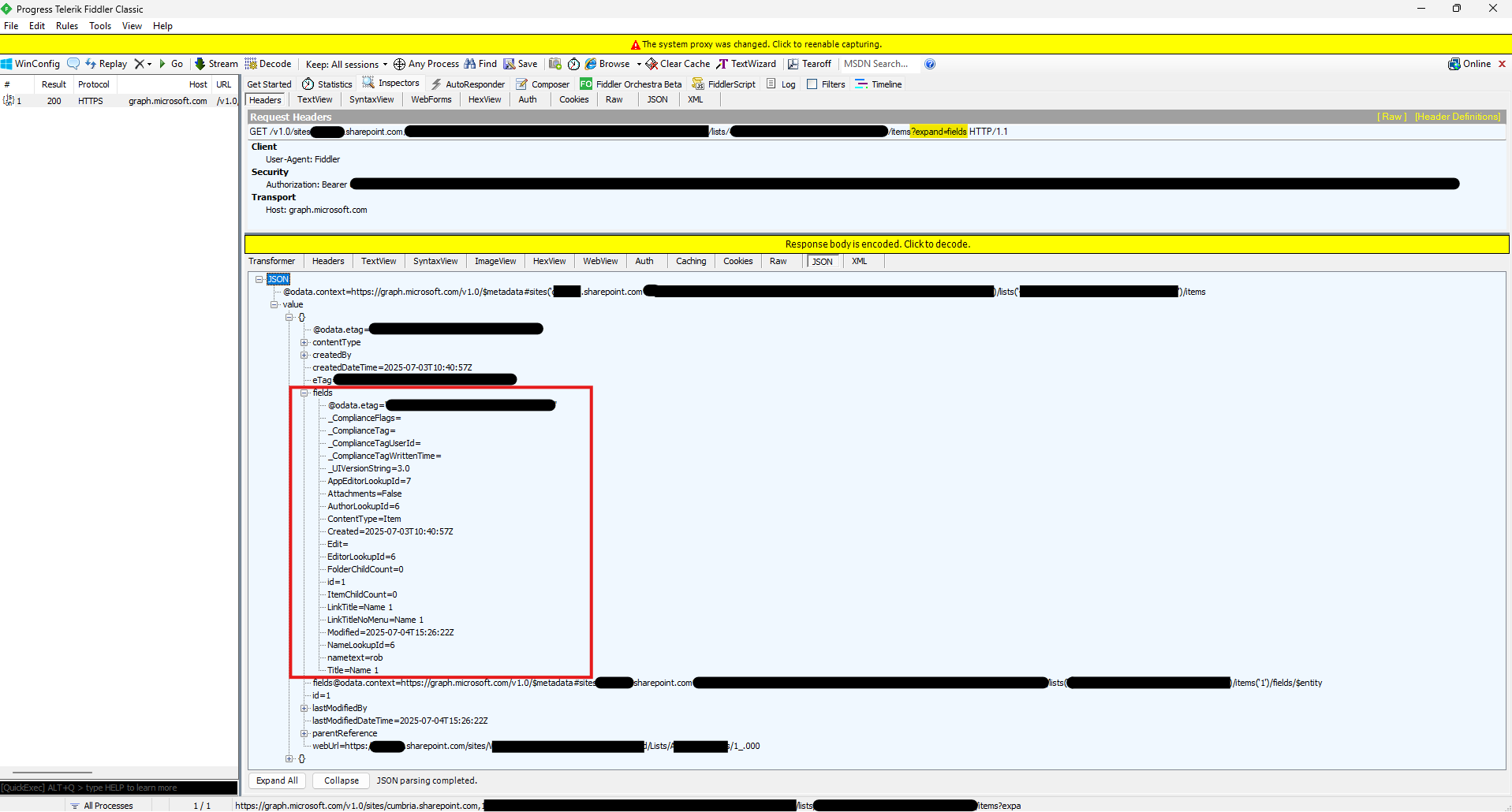
Task: Click the yellow bar to decode response body
Action: click(877, 244)
